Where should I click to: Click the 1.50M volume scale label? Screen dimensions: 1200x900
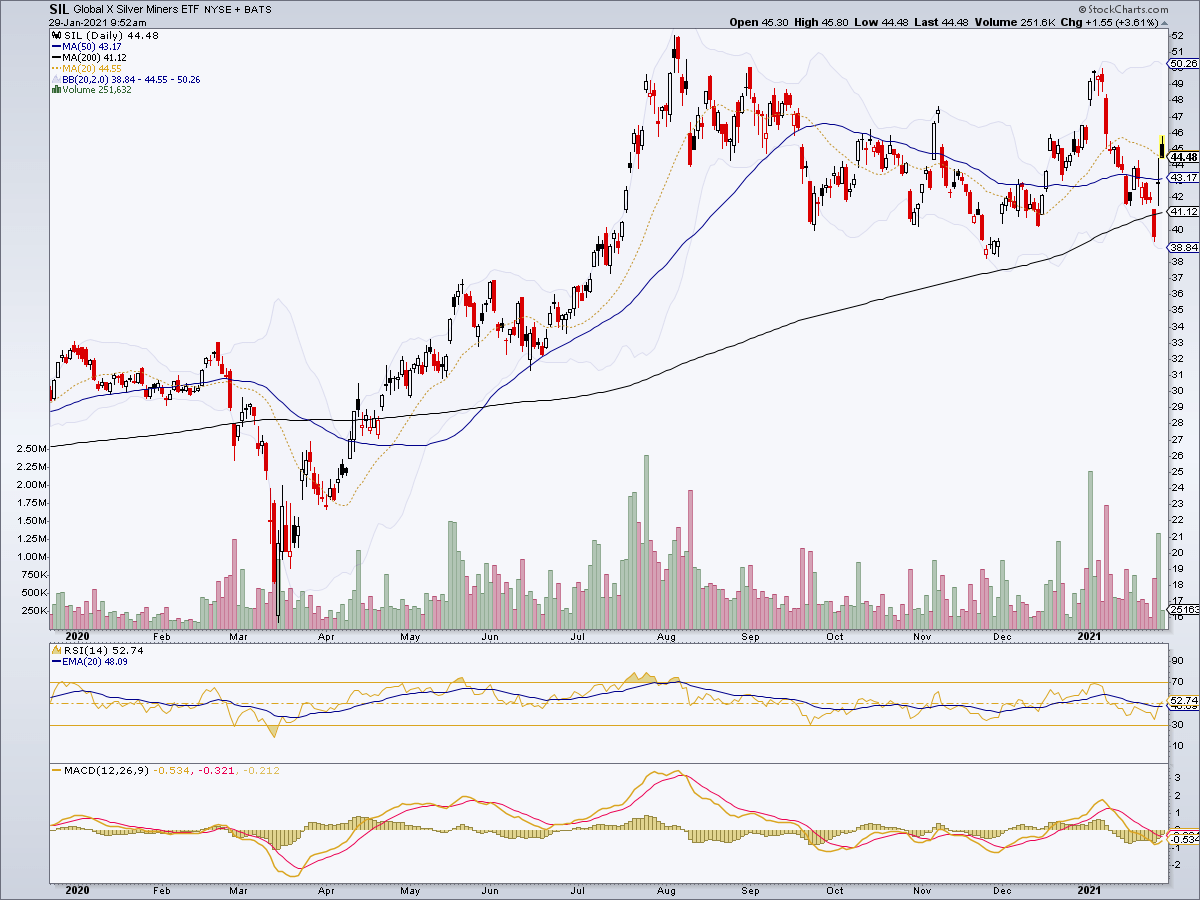(x=30, y=521)
